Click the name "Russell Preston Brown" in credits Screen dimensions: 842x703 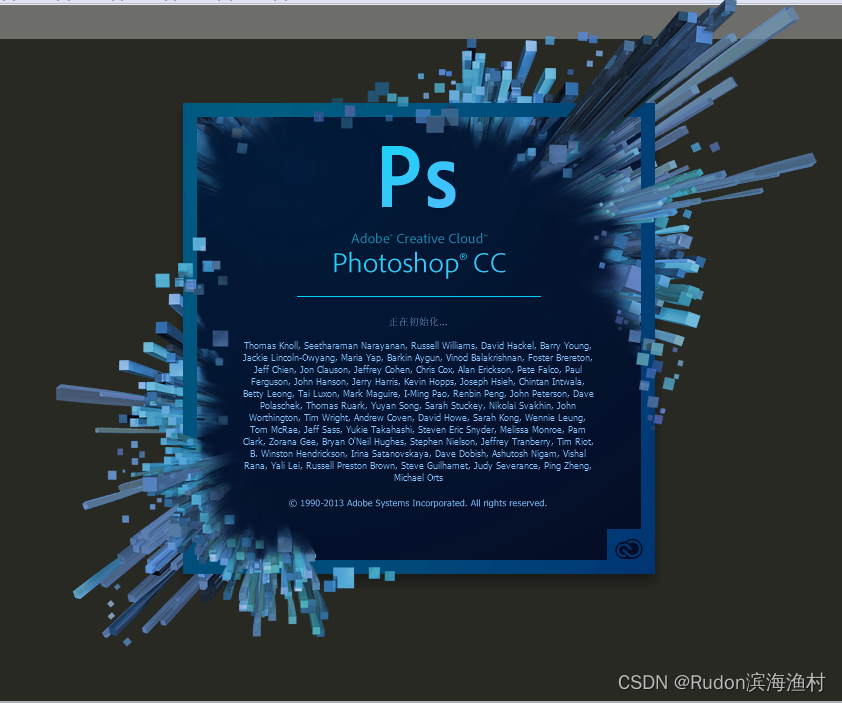(x=351, y=466)
